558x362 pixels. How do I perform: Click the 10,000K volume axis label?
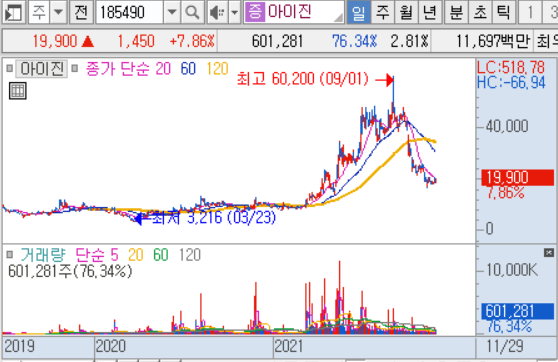(512, 271)
